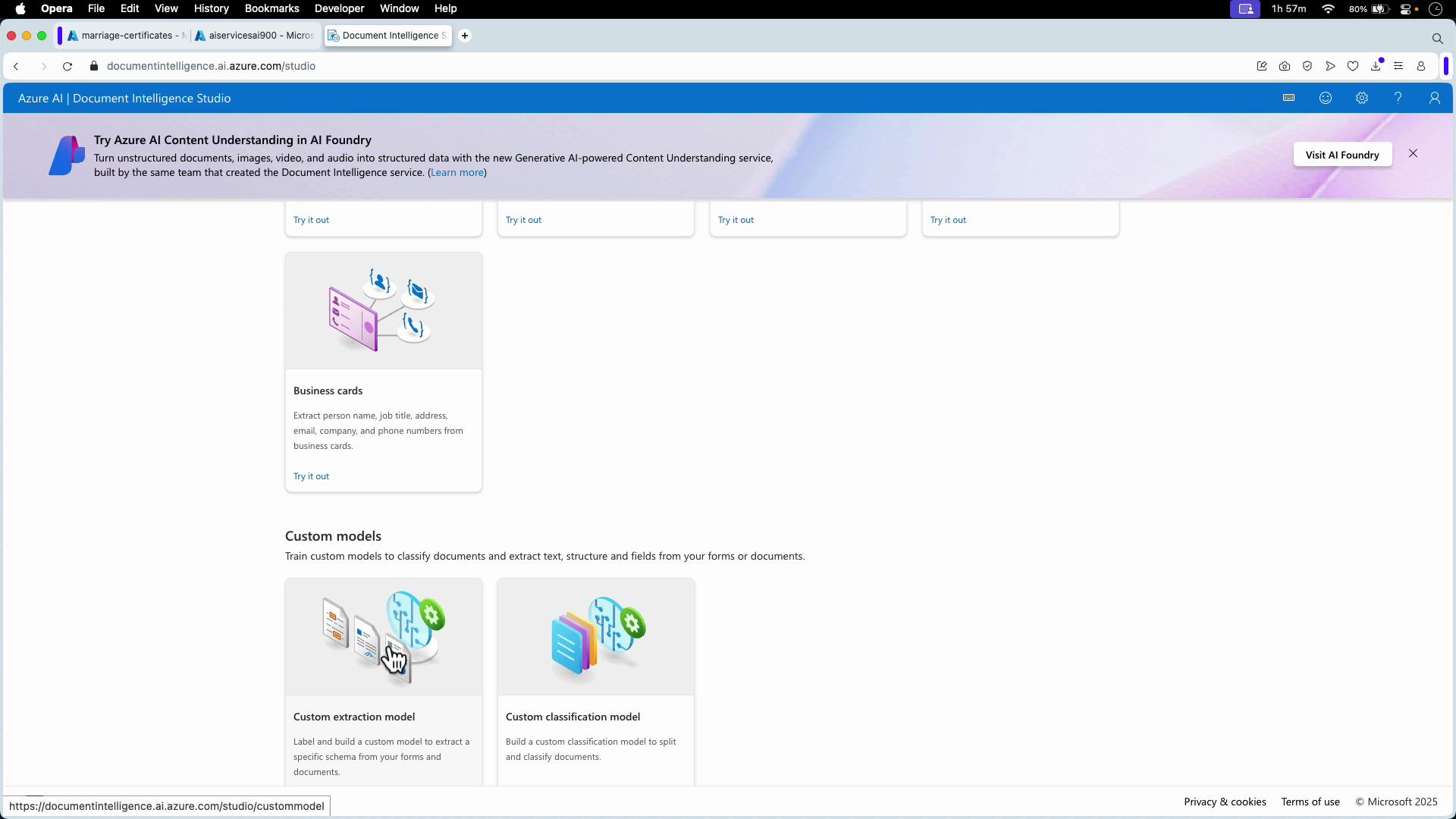Go back to the previous page
The image size is (1456, 819).
[x=17, y=67]
